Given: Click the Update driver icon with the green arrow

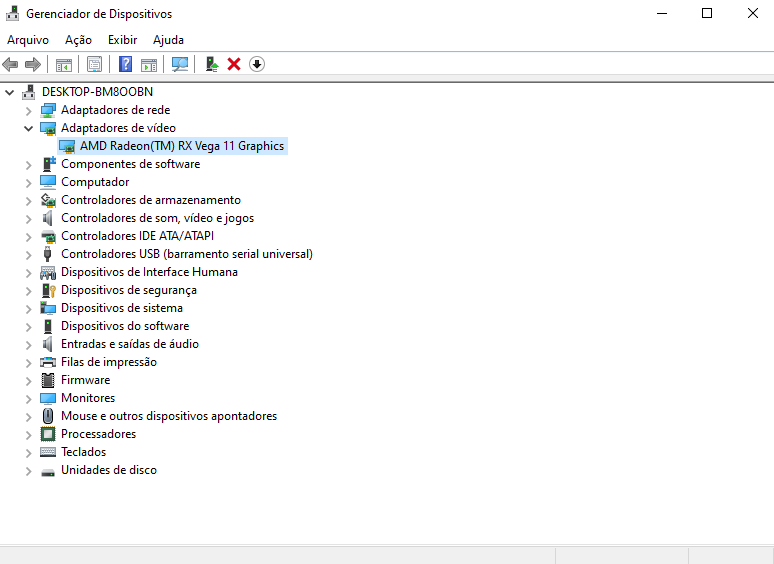Looking at the screenshot, I should pos(212,64).
